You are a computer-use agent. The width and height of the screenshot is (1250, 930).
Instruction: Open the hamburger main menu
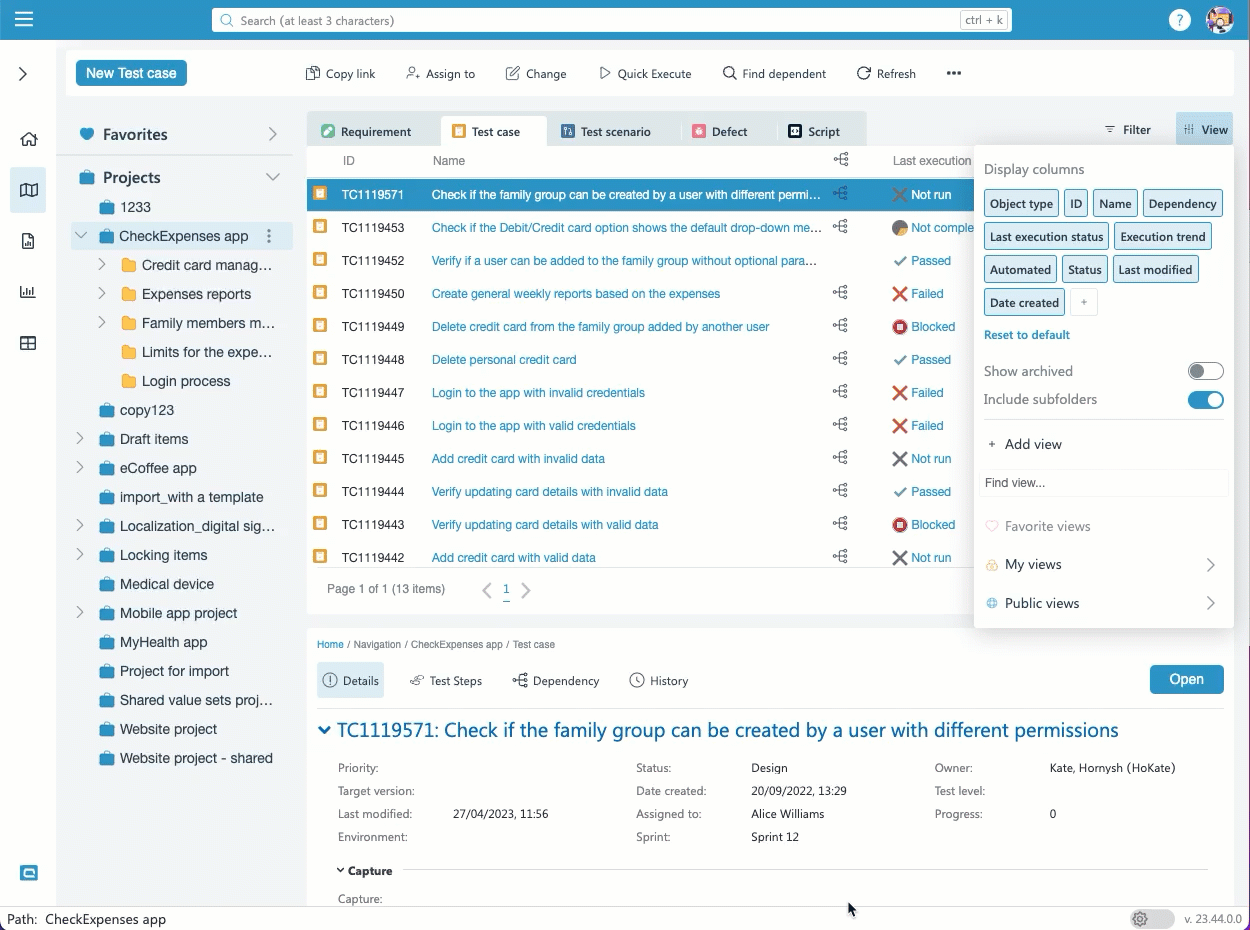click(24, 19)
